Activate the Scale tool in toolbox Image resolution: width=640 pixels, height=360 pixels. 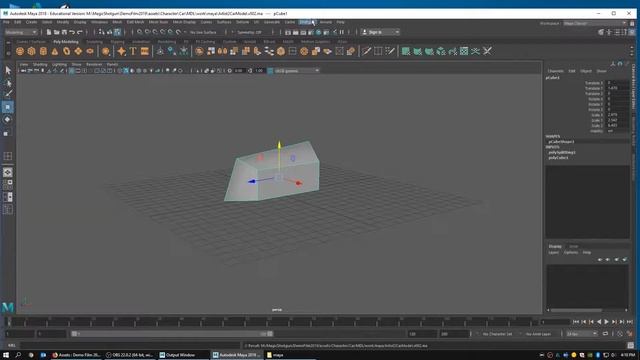[8, 133]
